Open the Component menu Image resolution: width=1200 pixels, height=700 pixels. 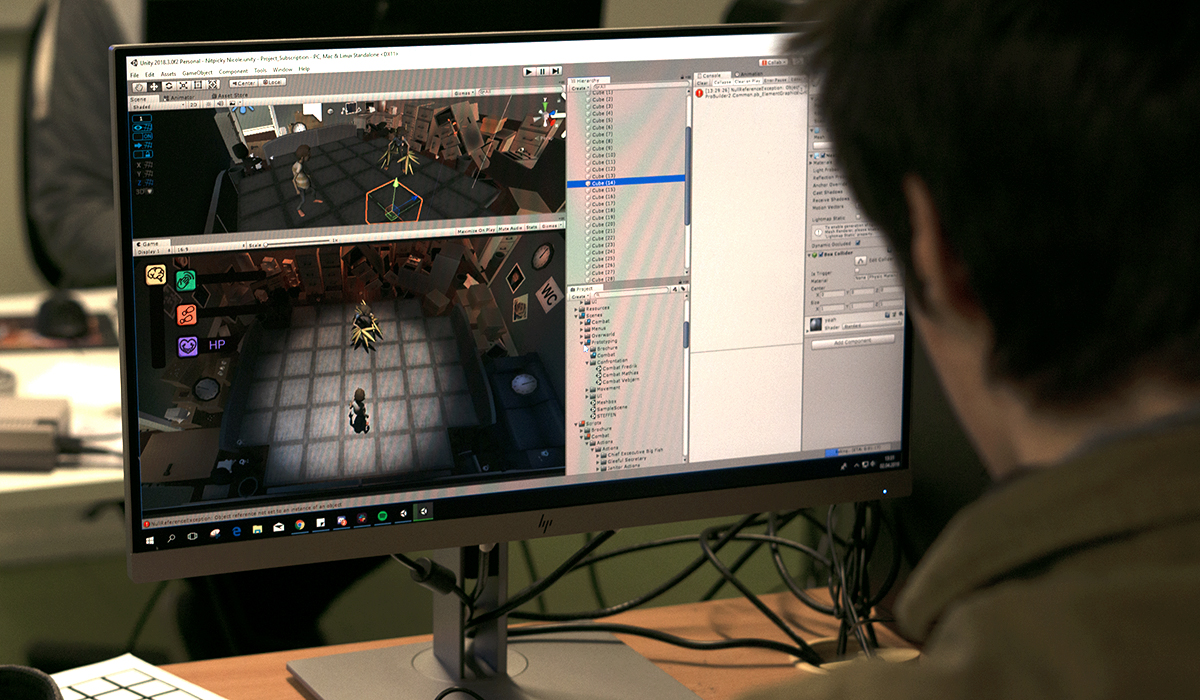coord(233,72)
